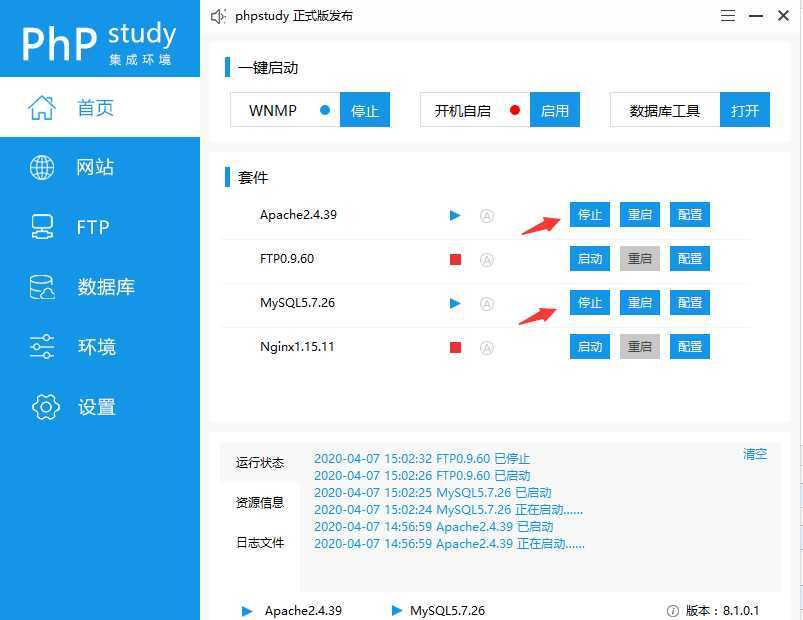Screen dimensions: 803x620
Task: Open the Nginx1.15.11 配置 settings
Action: pos(690,347)
